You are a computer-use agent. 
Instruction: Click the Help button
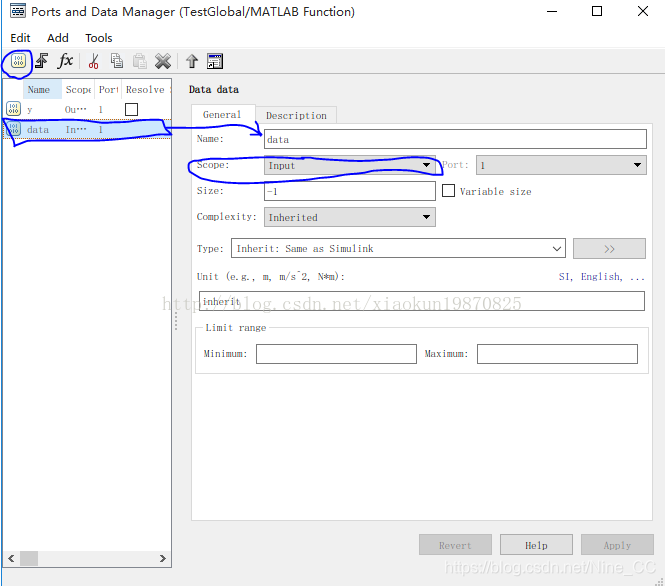point(536,545)
